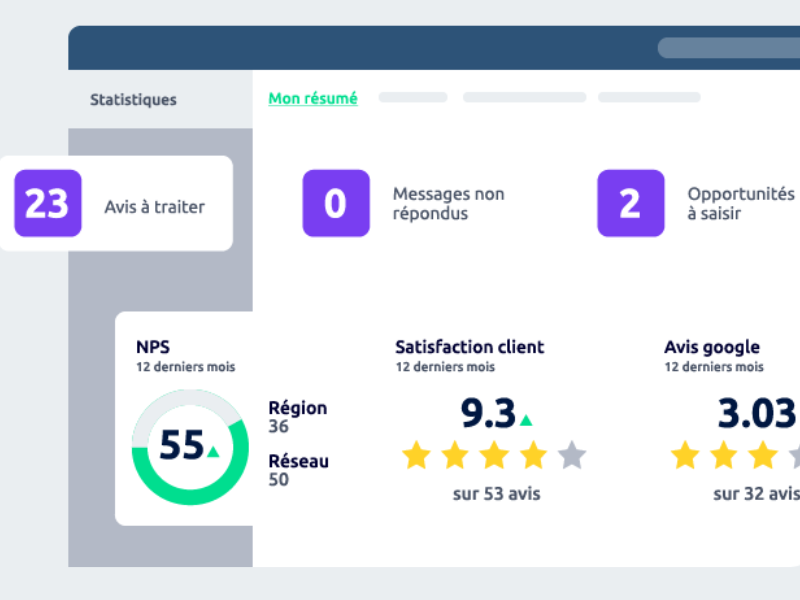Image resolution: width=800 pixels, height=600 pixels.
Task: Open the sur 53 avis link
Action: point(496,494)
